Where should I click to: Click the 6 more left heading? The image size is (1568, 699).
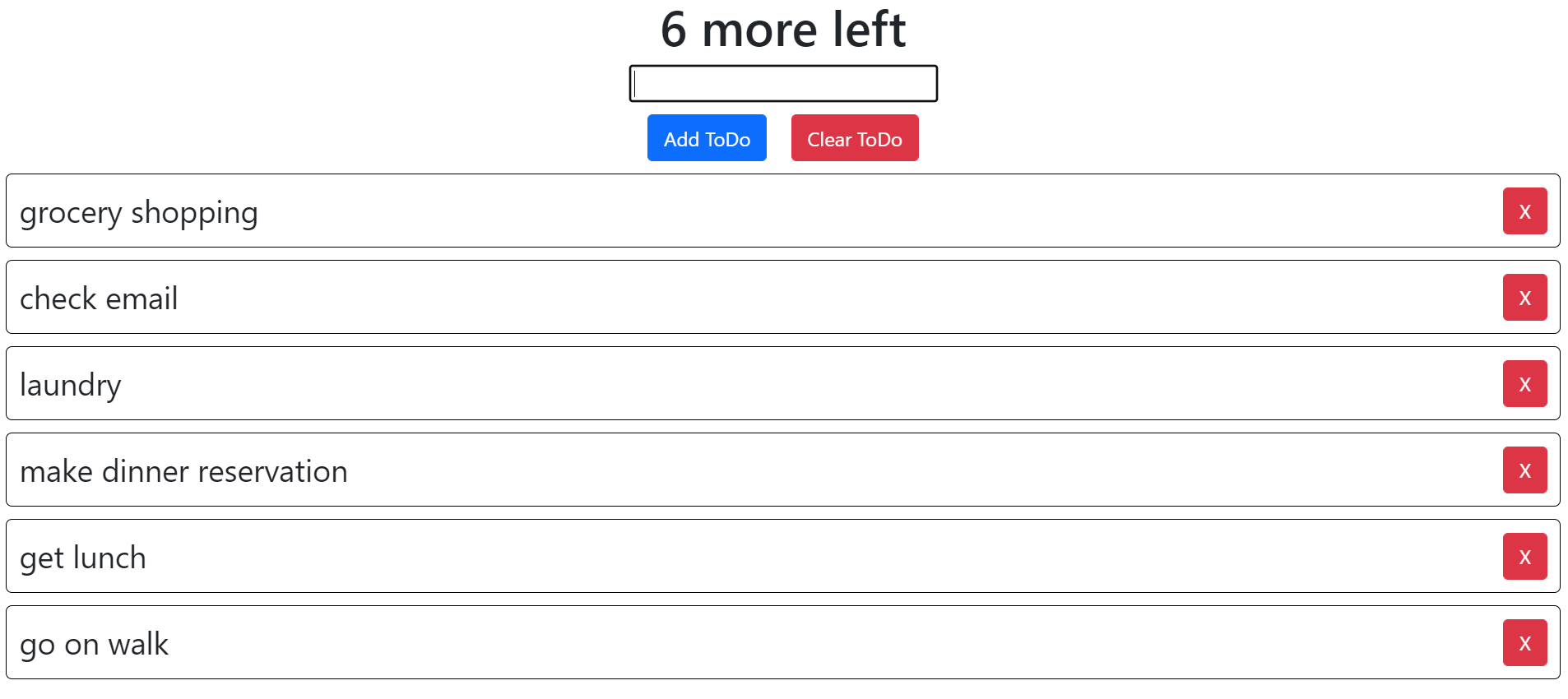coord(783,30)
